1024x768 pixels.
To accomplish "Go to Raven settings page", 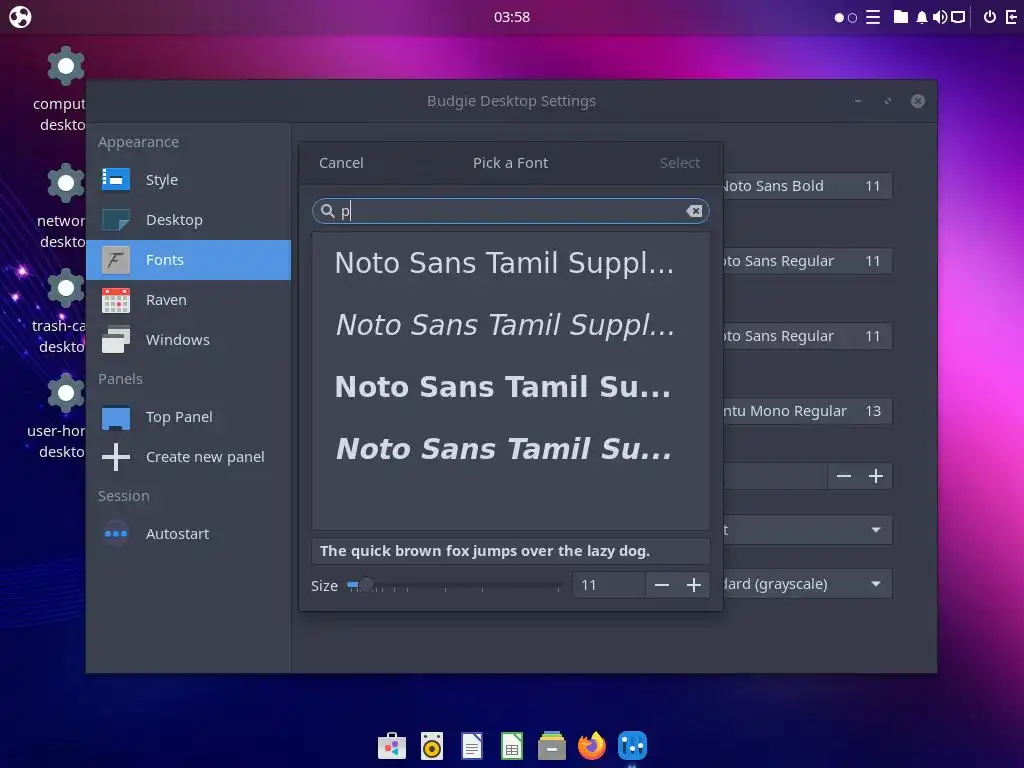I will [189, 300].
